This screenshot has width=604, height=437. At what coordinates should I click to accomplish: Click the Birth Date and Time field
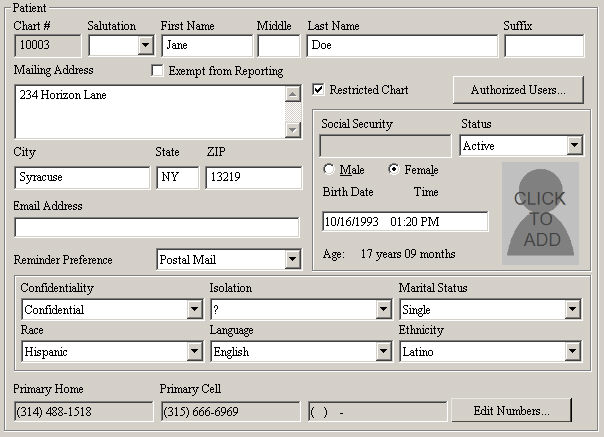405,221
